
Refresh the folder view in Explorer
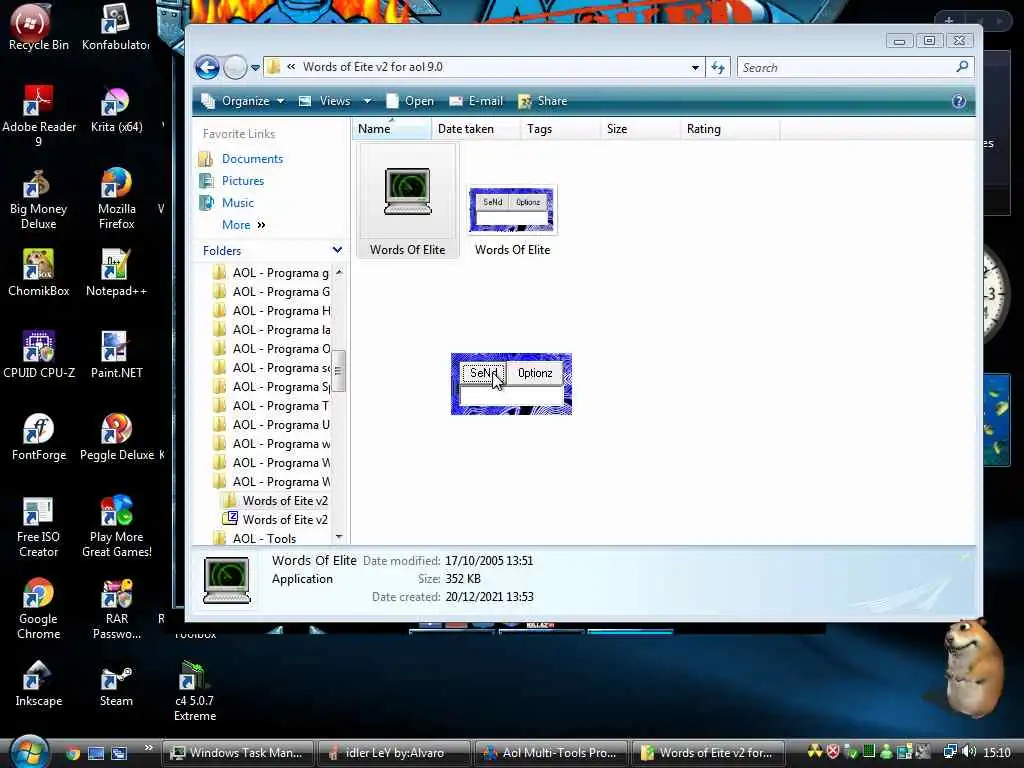coord(718,67)
